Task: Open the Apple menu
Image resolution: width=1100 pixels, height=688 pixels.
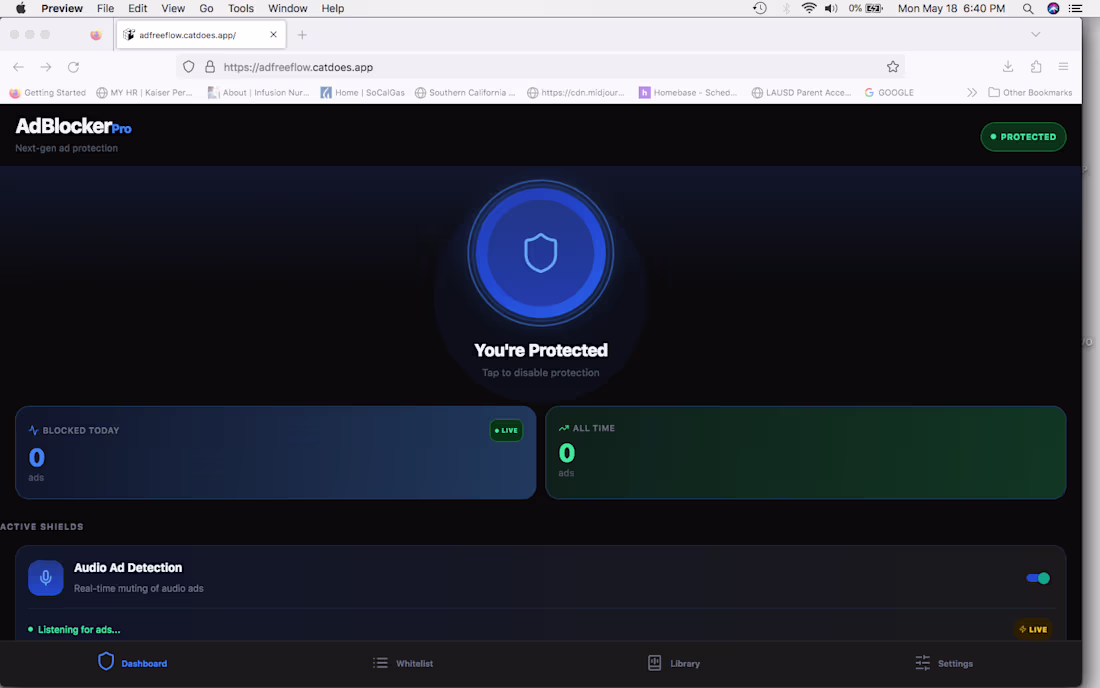Action: 20,8
